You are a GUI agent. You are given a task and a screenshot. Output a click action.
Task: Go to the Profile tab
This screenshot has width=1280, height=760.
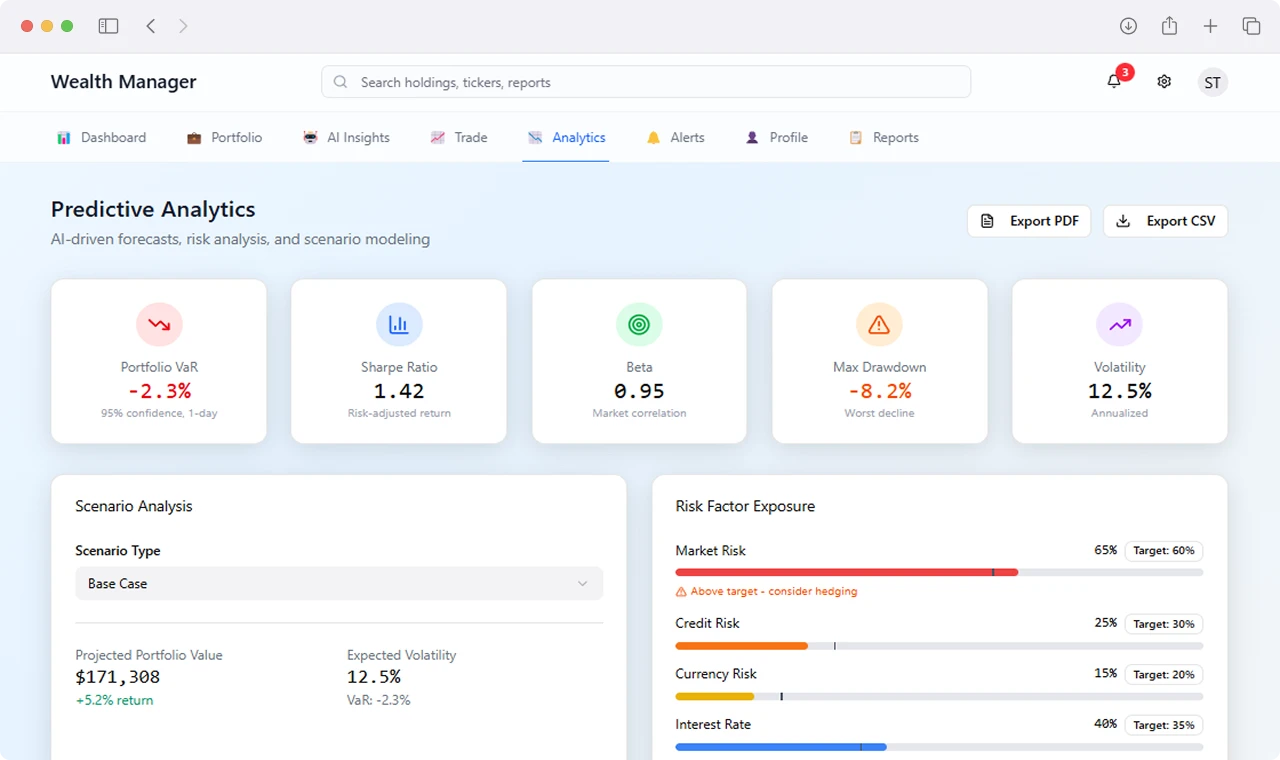777,137
